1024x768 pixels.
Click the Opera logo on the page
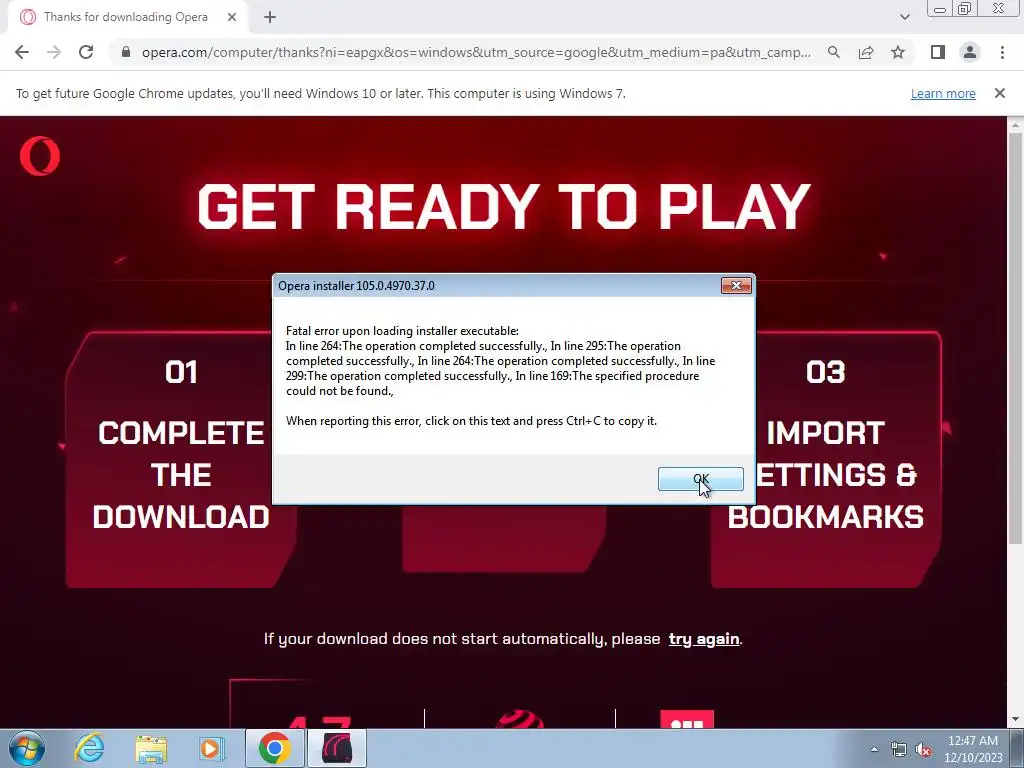pyautogui.click(x=40, y=156)
